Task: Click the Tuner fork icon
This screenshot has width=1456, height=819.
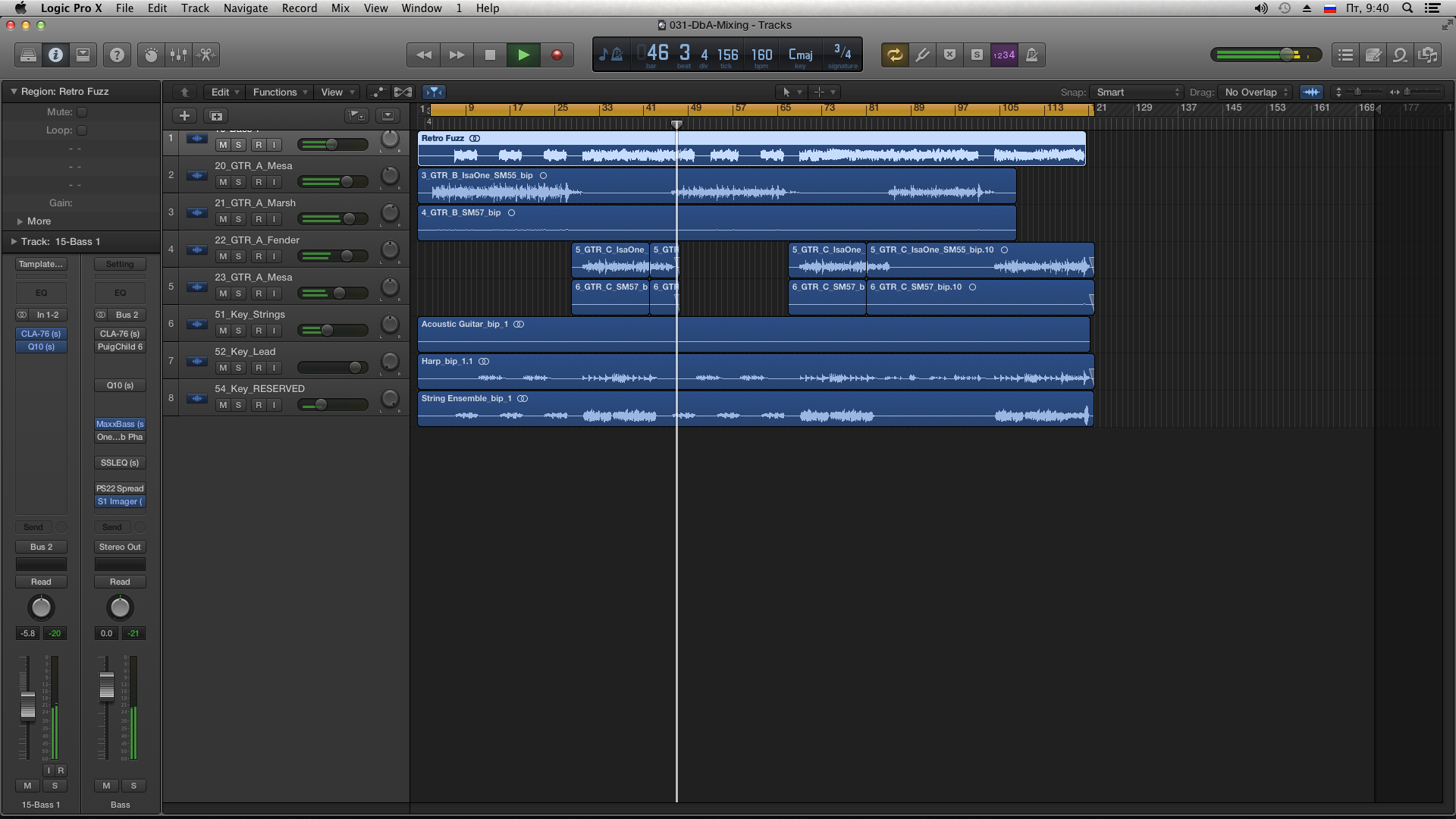Action: 922,55
